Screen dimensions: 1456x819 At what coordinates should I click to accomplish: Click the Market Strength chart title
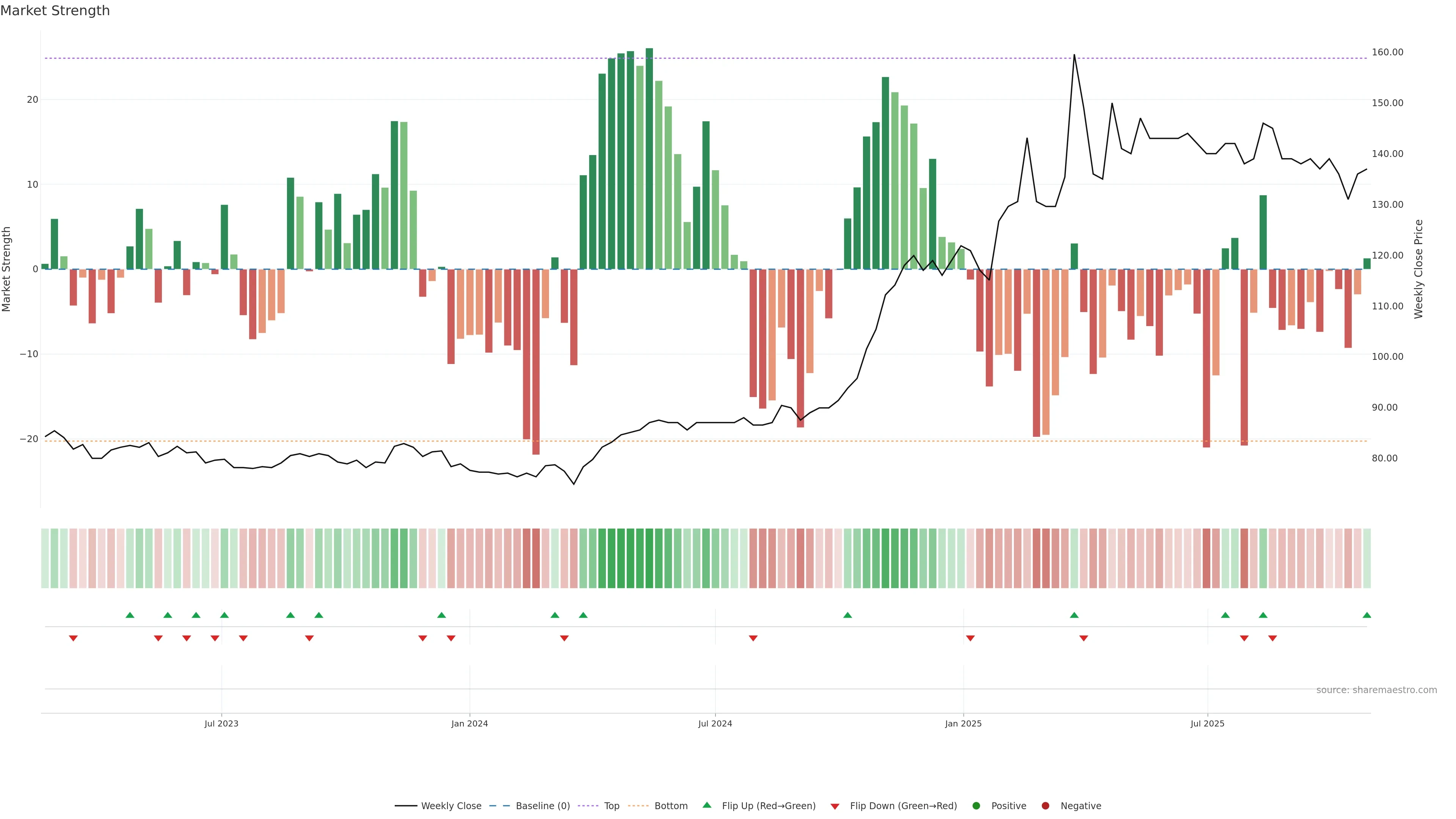coord(55,11)
